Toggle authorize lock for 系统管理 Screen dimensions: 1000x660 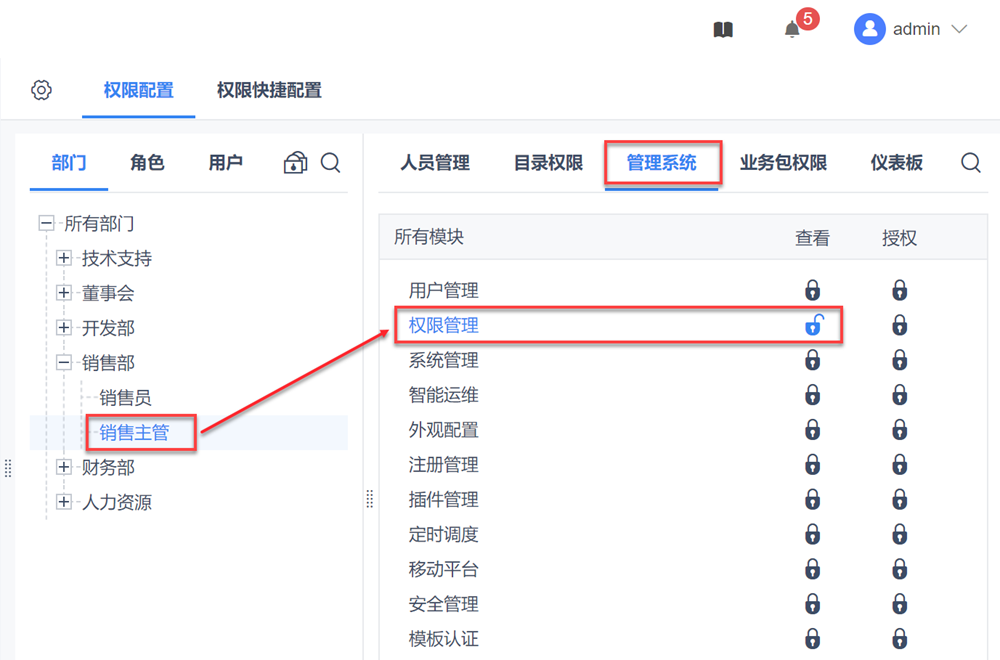pyautogui.click(x=900, y=360)
